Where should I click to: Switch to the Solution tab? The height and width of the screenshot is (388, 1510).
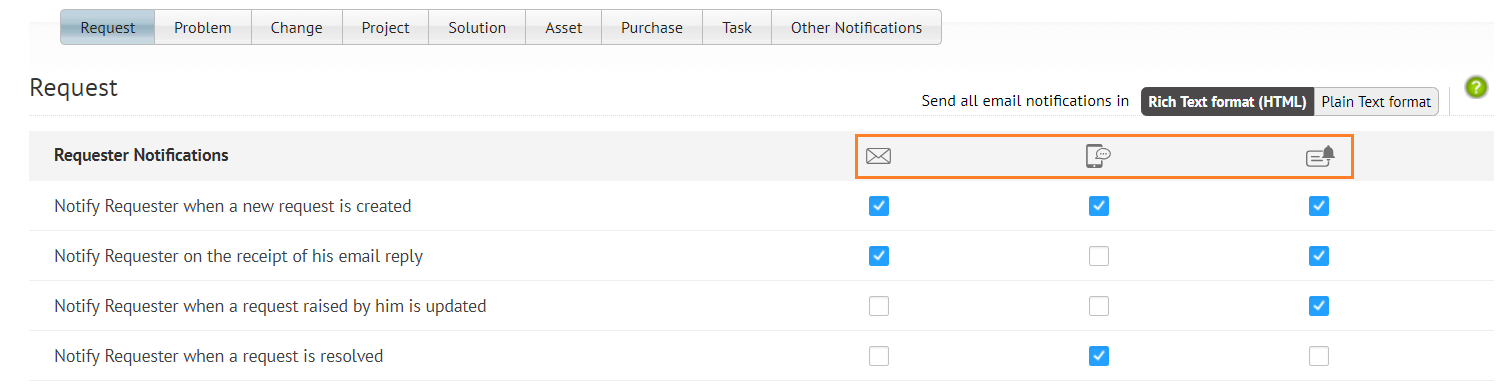click(x=477, y=28)
